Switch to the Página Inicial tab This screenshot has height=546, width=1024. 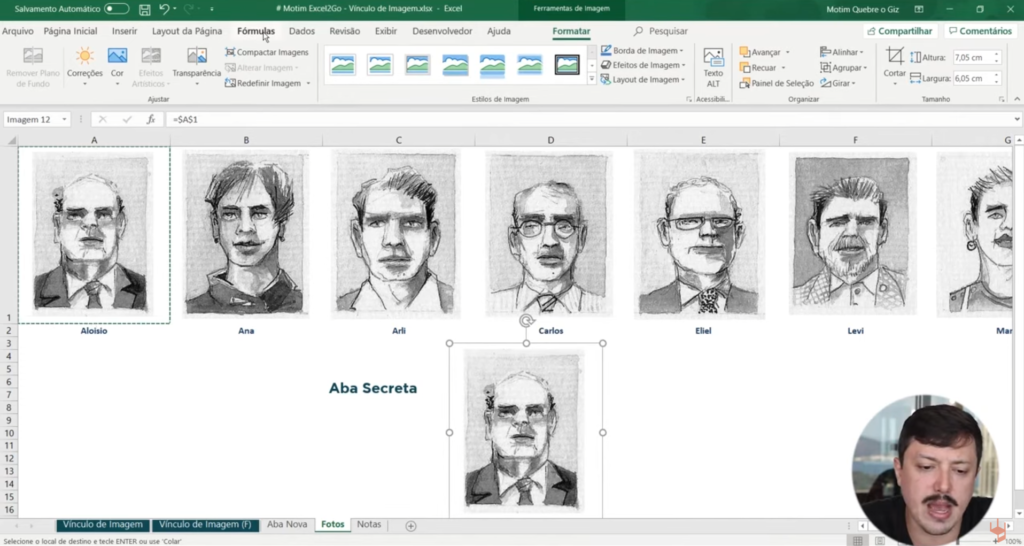click(70, 31)
